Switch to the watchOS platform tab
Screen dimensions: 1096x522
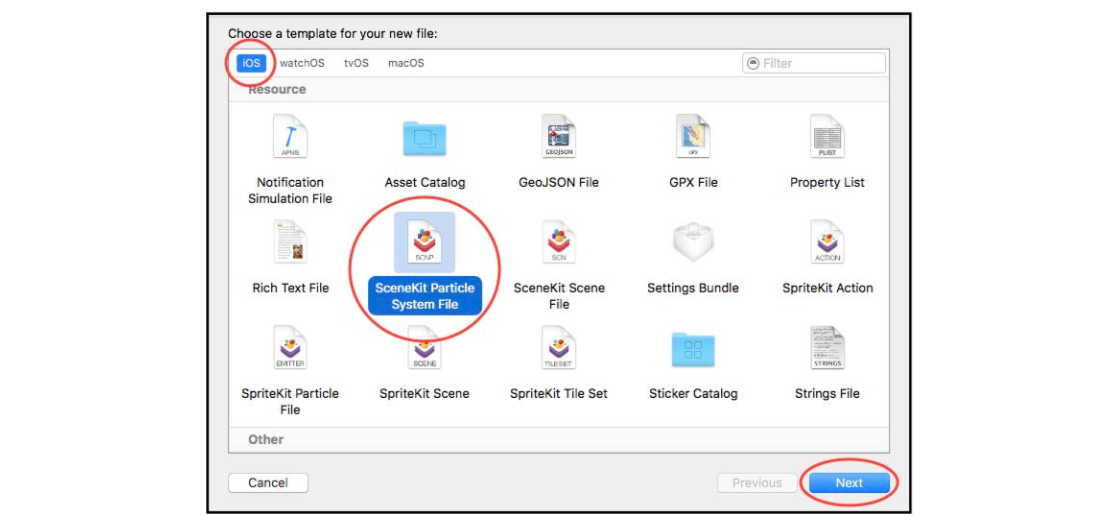coord(302,63)
